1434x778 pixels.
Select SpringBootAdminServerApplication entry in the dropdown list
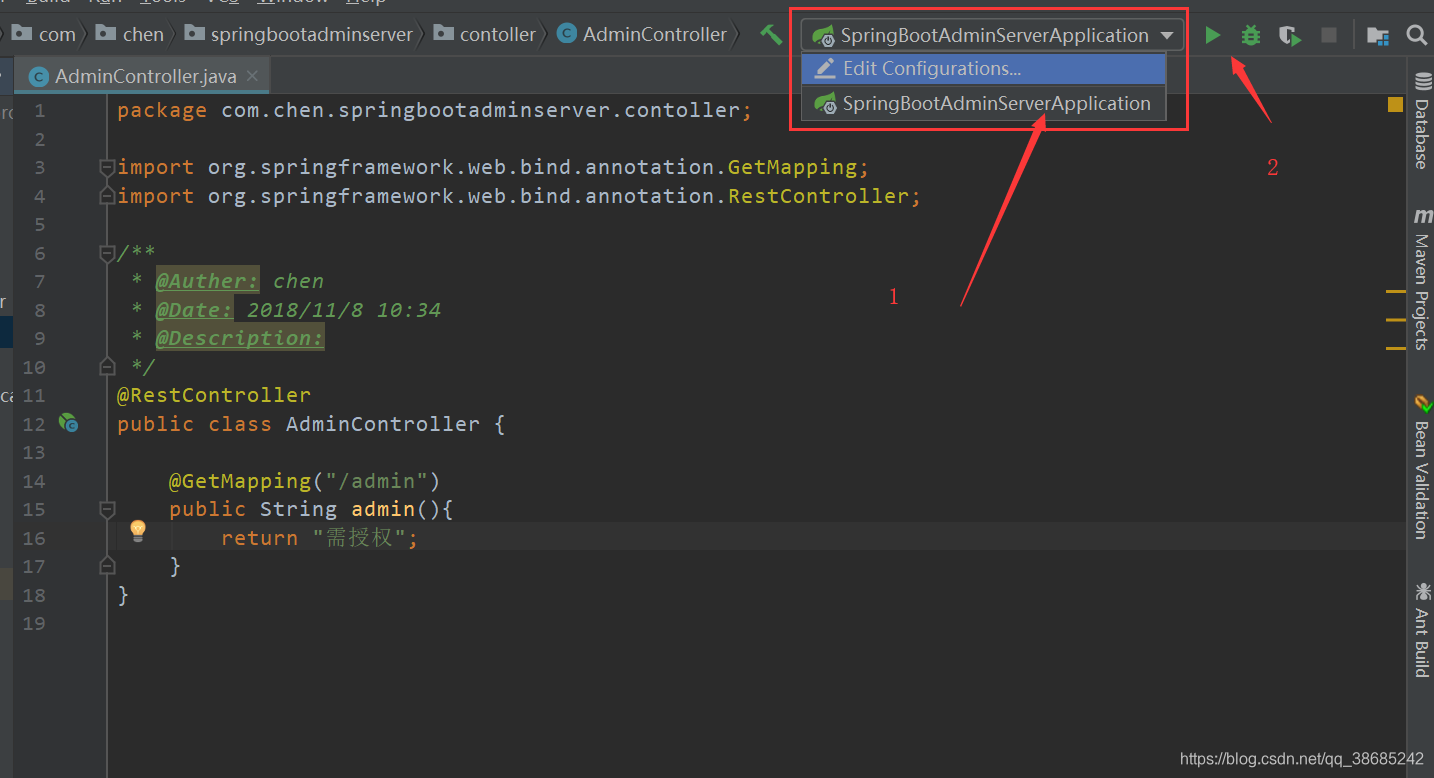[983, 103]
